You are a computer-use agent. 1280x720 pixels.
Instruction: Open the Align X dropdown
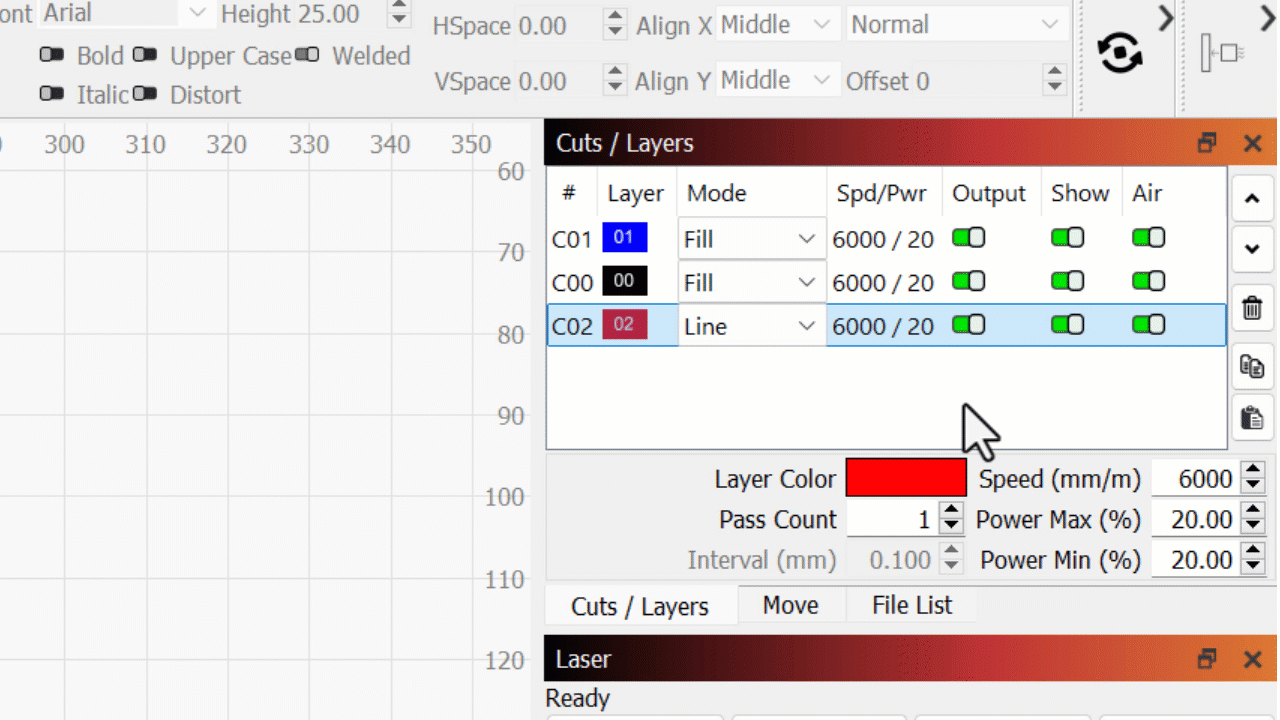(777, 25)
